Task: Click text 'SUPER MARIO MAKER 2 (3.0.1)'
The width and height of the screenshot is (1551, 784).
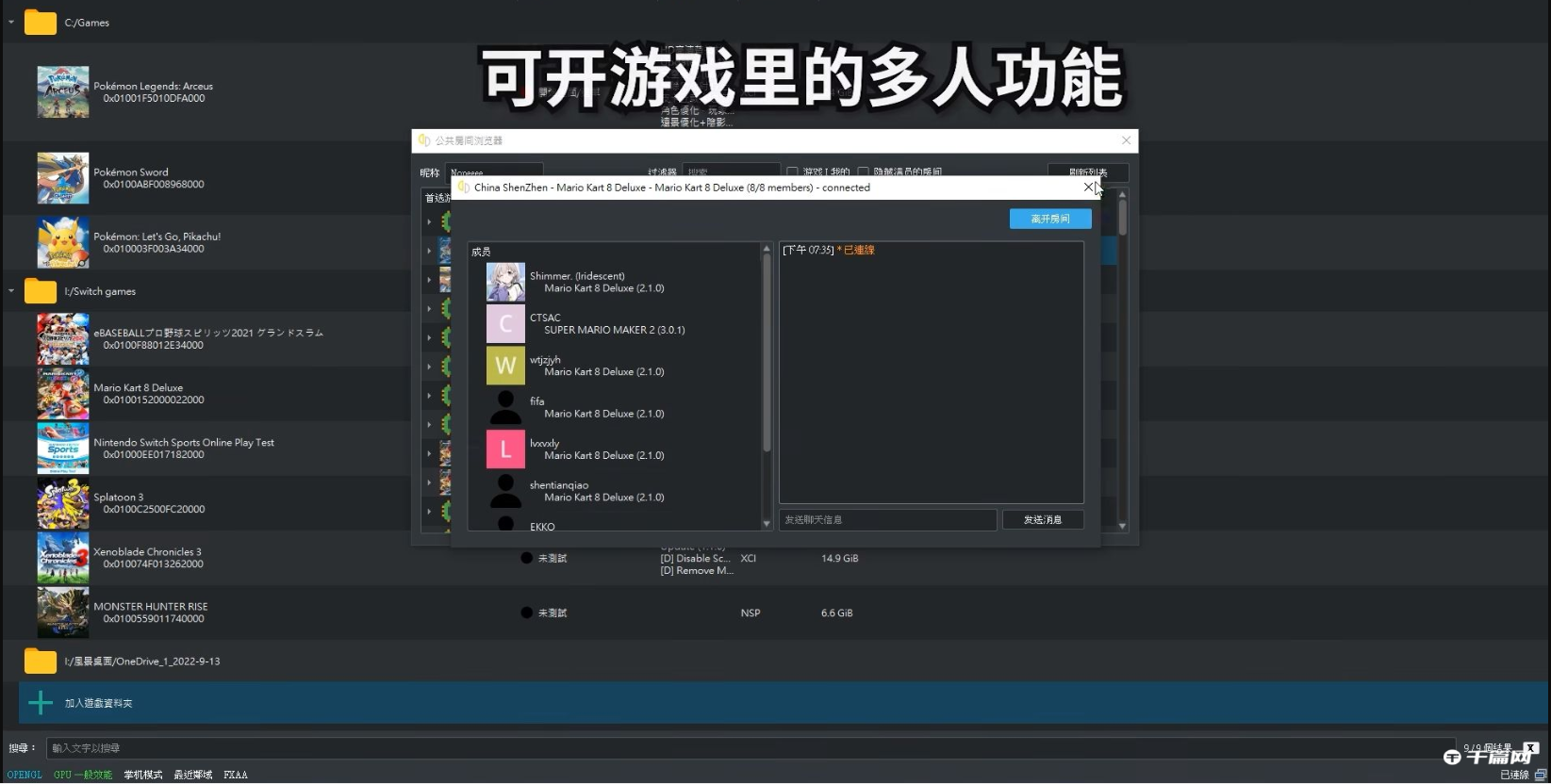Action: point(615,330)
